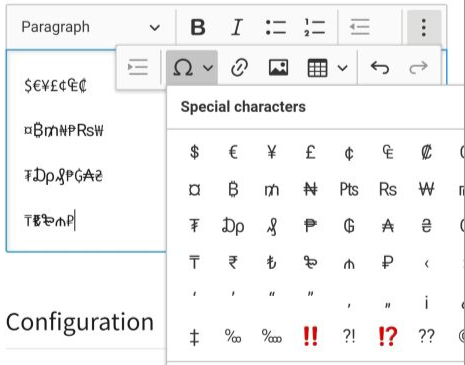Screen dimensions: 465x365
Task: Place cursor in first editor text line
Action: tap(55, 86)
